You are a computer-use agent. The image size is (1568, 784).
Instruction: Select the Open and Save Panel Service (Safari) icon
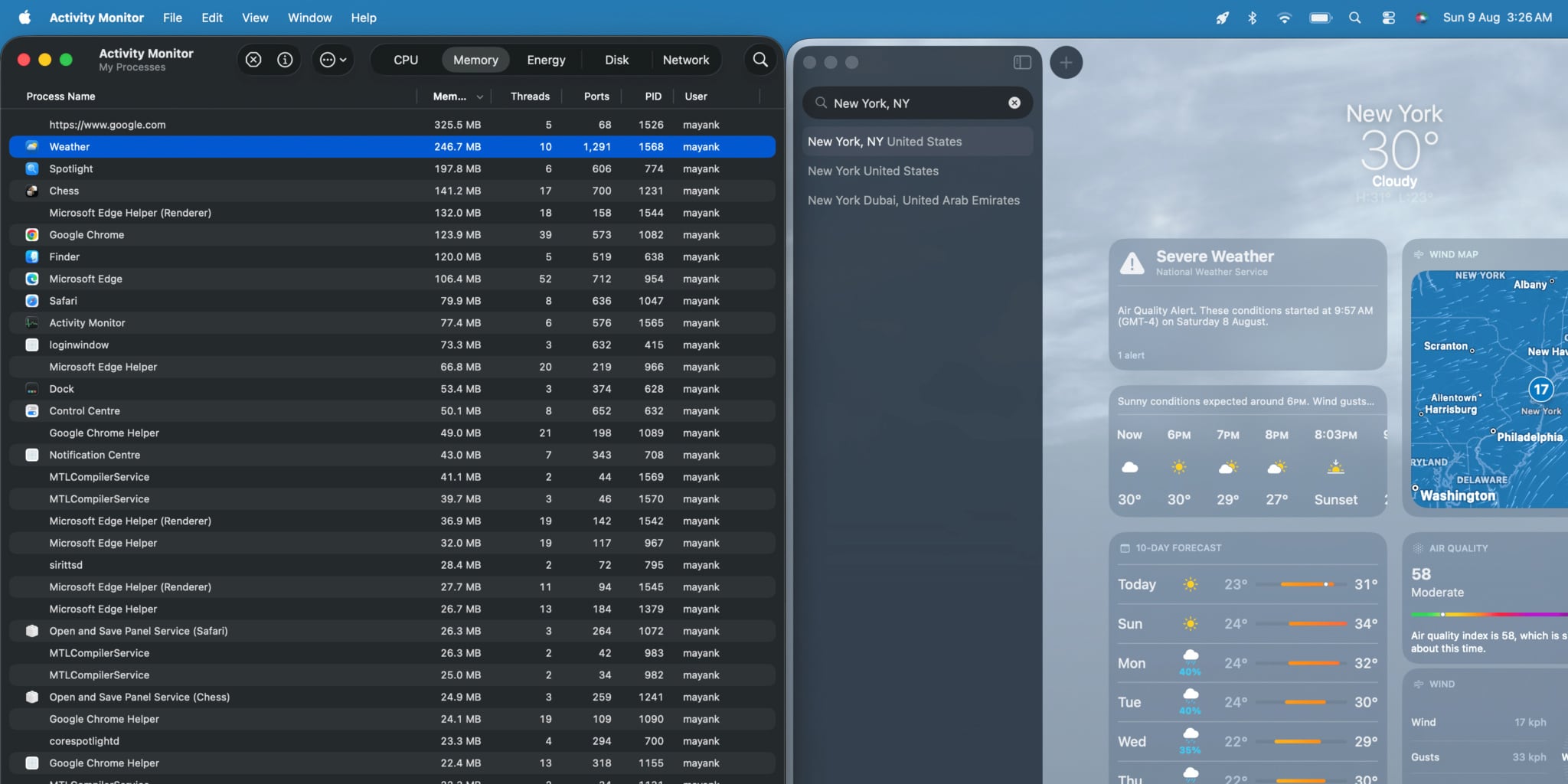pos(32,631)
